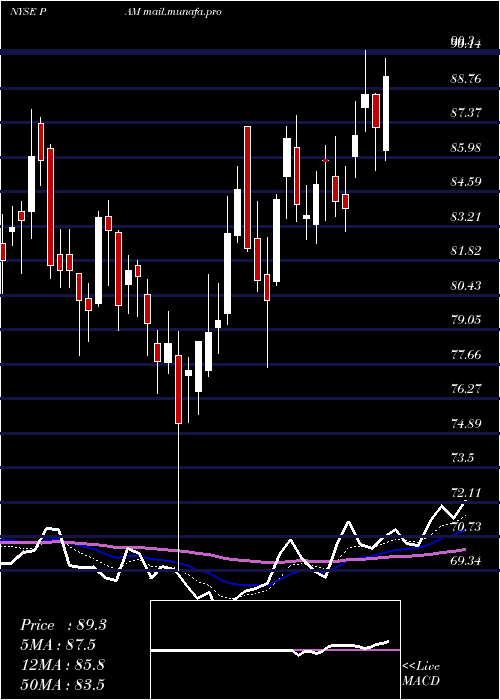Click the 50MA : 83.5 value
This screenshot has width=500, height=700.
click(62, 684)
